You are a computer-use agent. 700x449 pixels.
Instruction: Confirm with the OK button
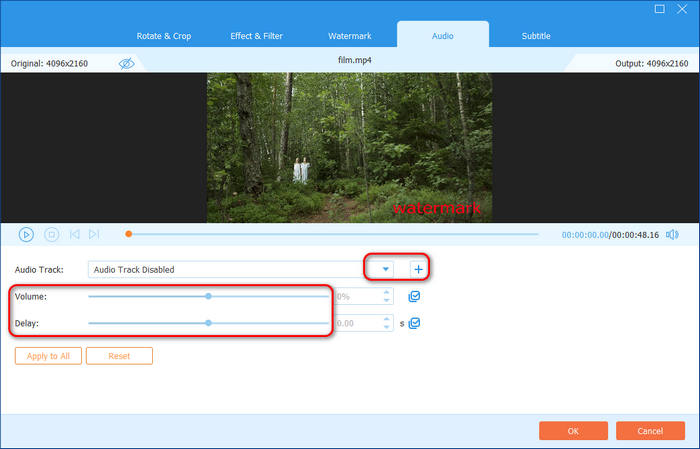coord(573,431)
